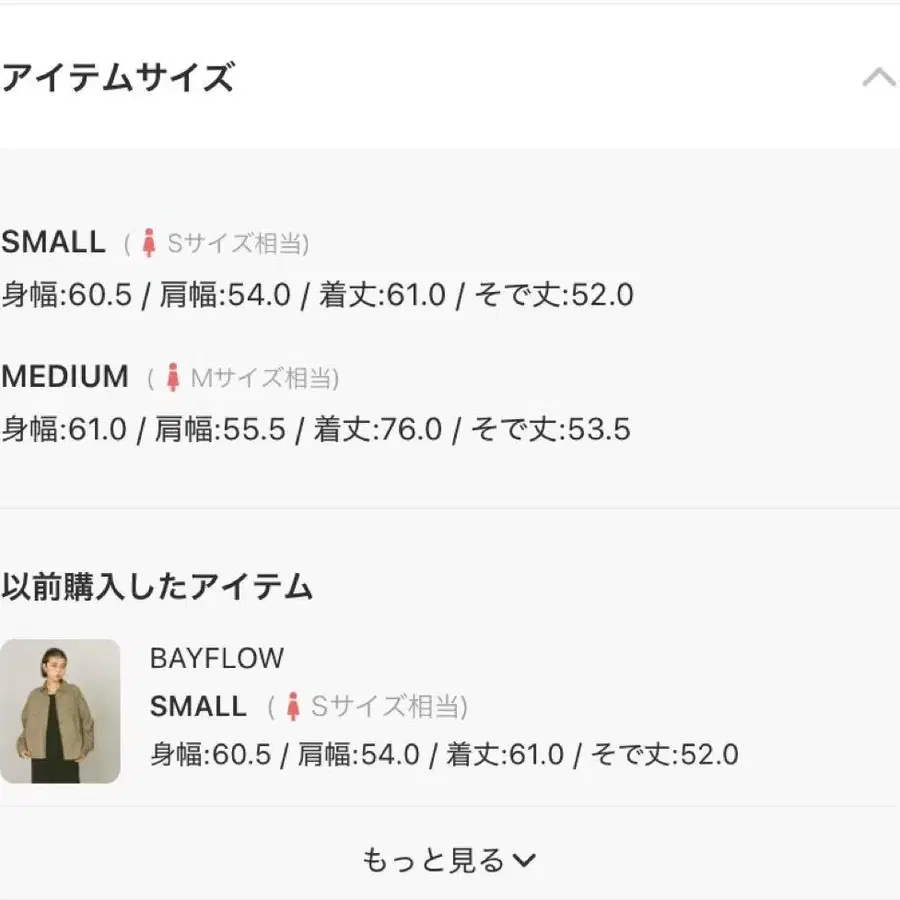Click the red person icon beside Mサイズ相当
Image resolution: width=900 pixels, height=900 pixels.
(173, 378)
